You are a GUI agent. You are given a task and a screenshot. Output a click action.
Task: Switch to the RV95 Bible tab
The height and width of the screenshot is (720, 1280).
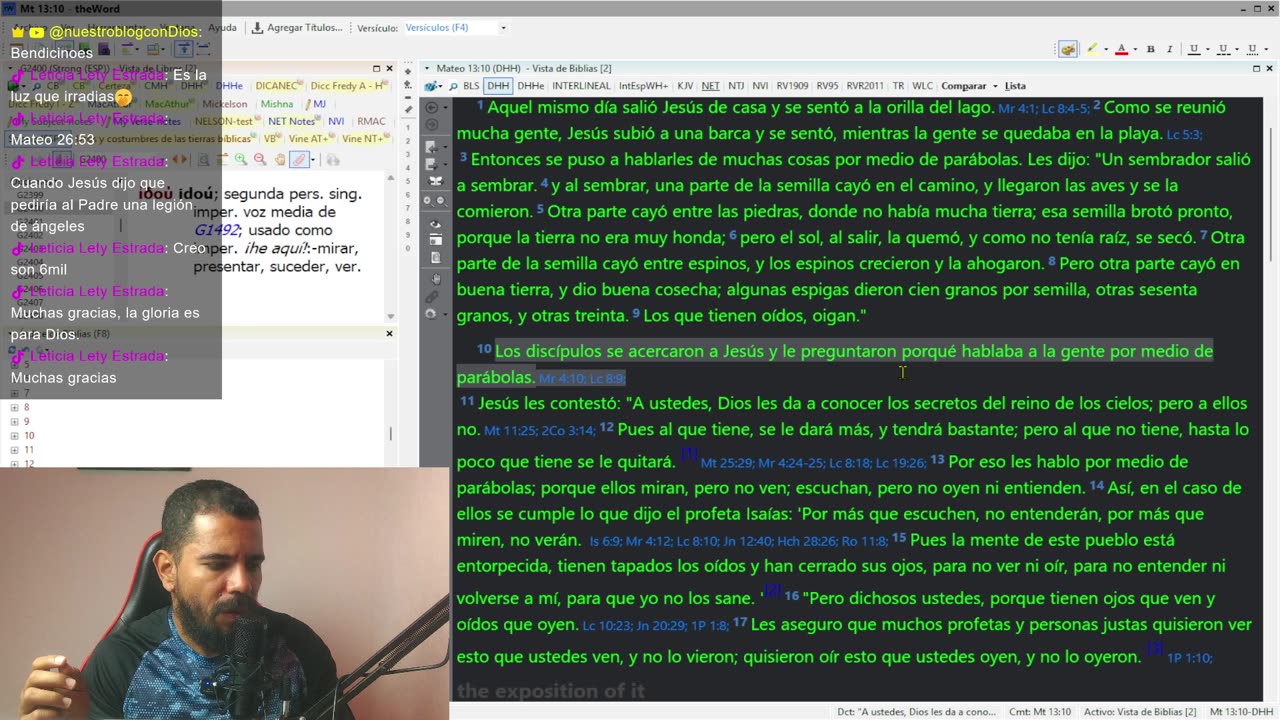[827, 86]
